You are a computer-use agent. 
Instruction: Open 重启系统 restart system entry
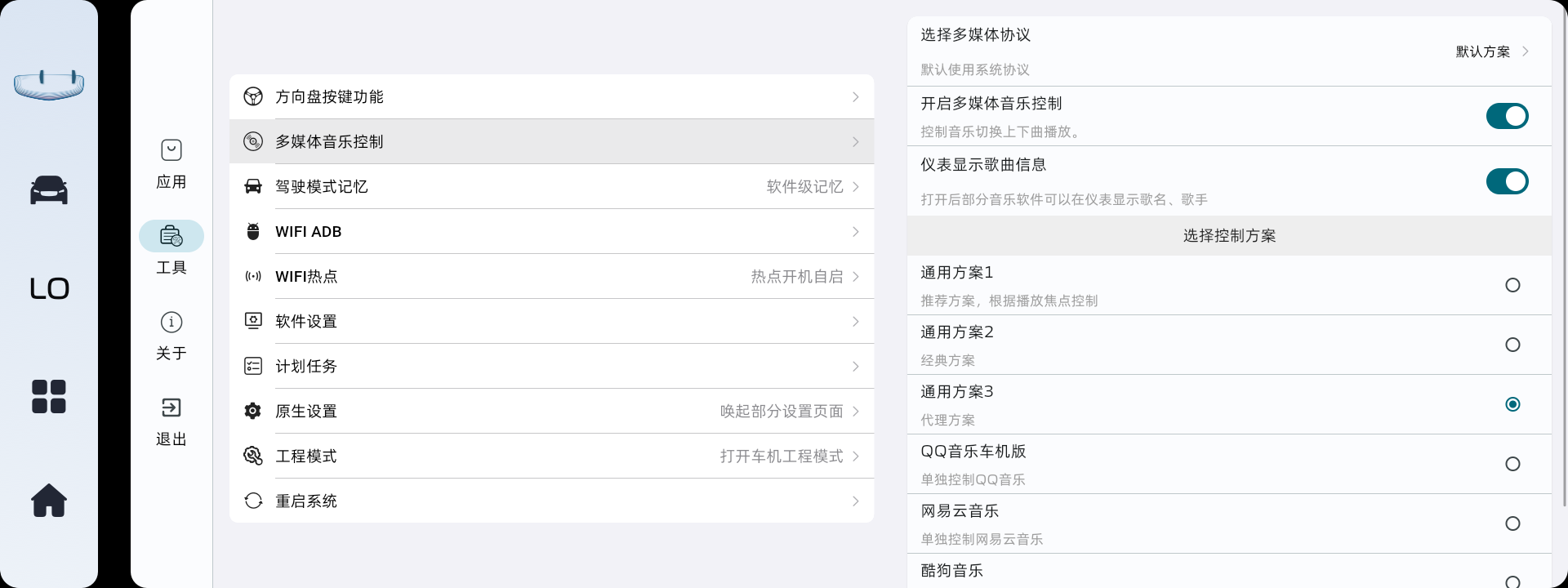[551, 501]
